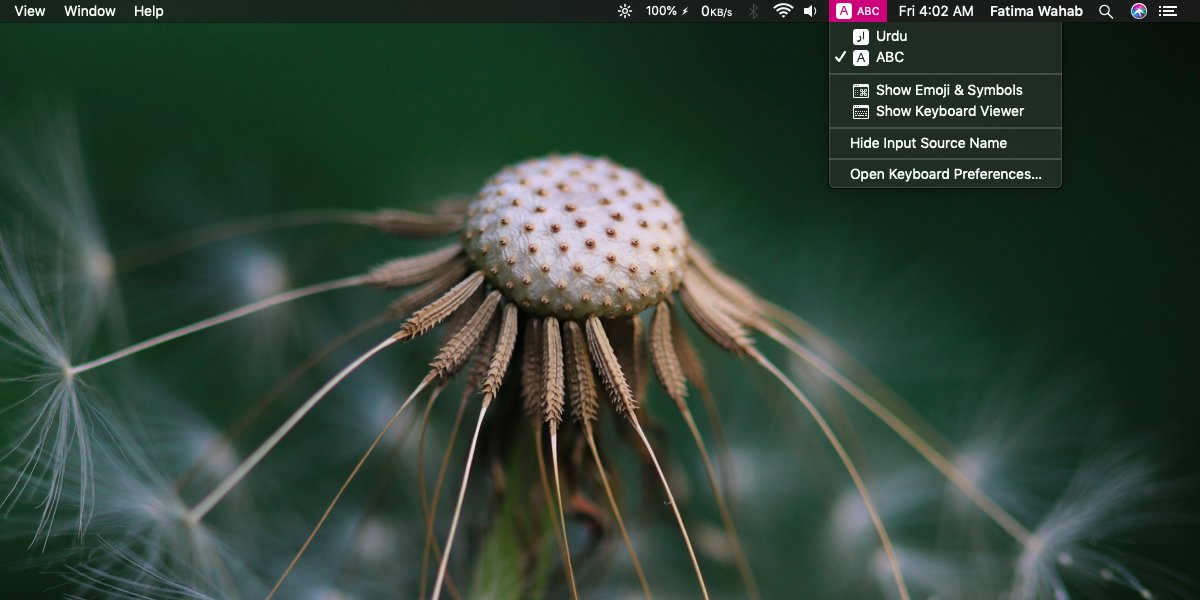Open the View menu

click(x=30, y=11)
